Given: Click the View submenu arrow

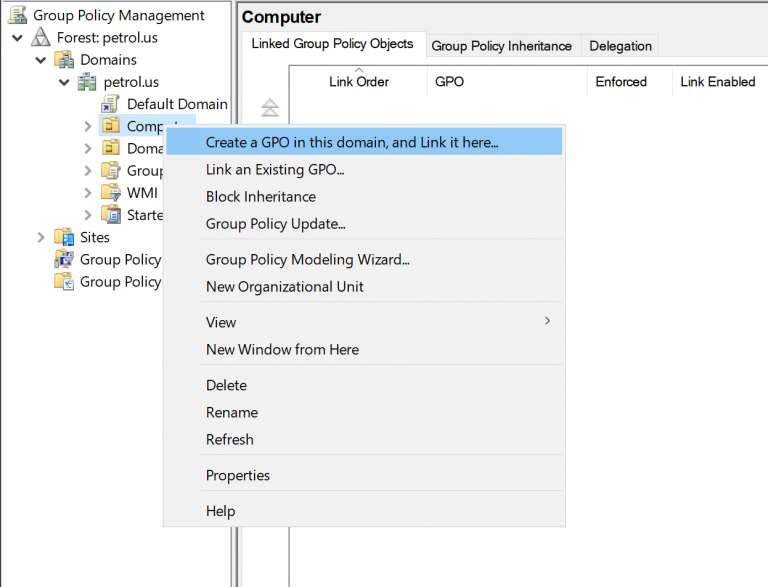Looking at the screenshot, I should [x=548, y=321].
